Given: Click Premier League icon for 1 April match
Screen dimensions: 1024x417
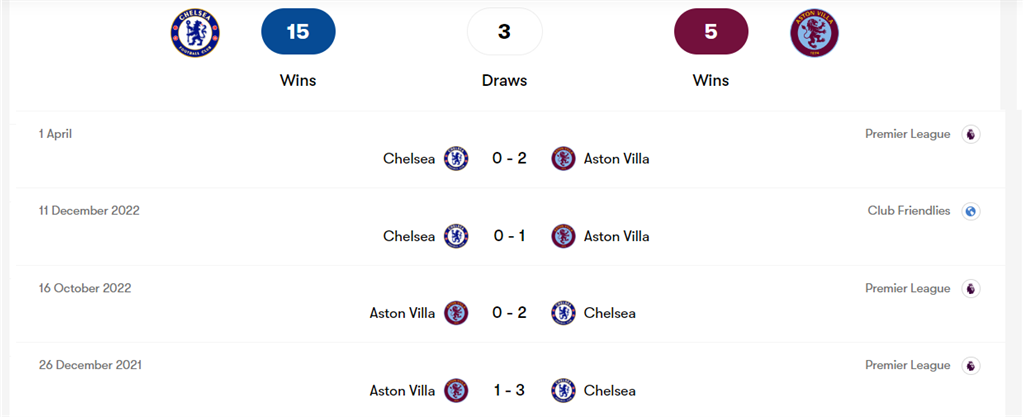Looking at the screenshot, I should coord(970,134).
